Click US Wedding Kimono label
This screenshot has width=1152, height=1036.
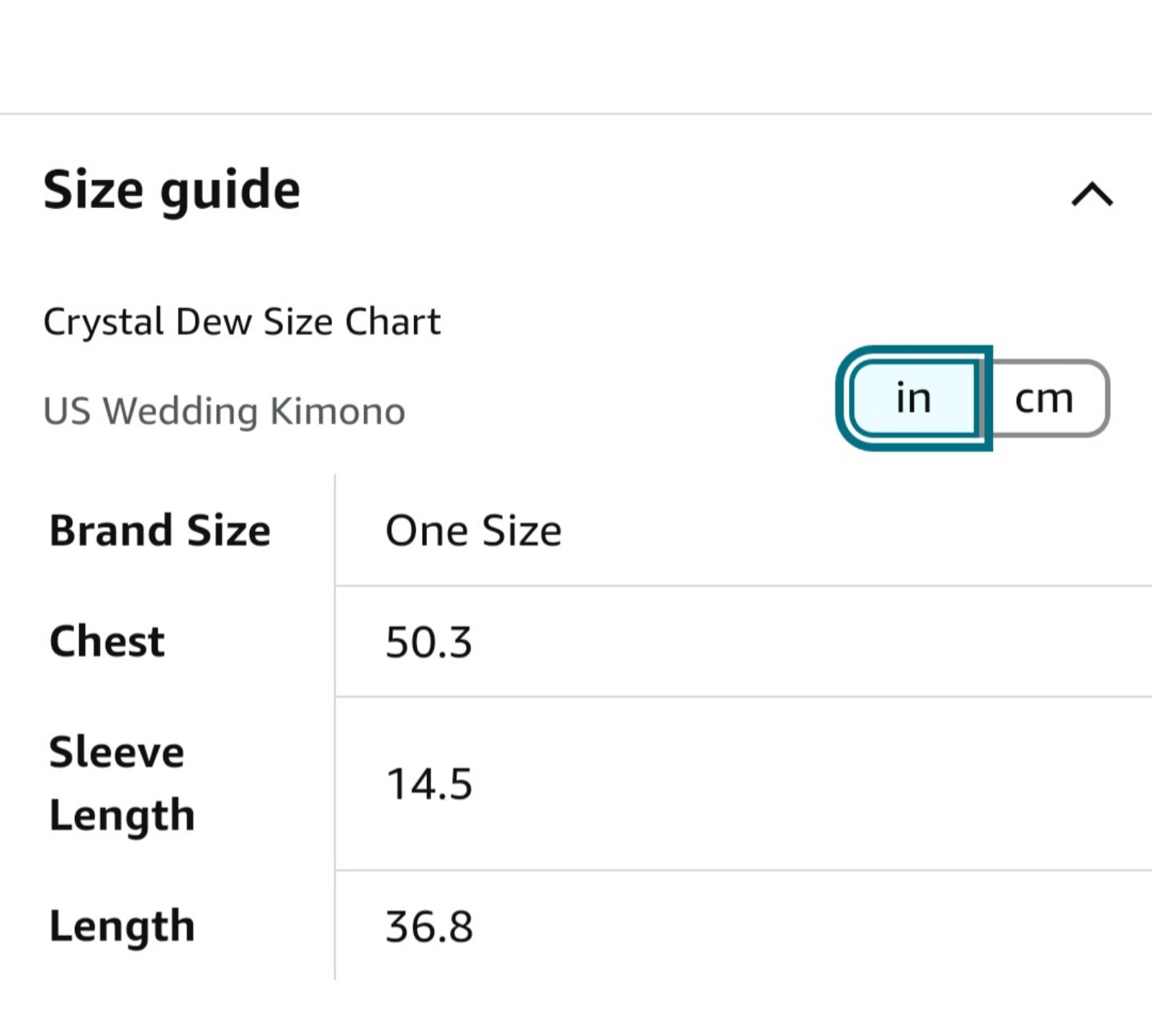tap(224, 411)
